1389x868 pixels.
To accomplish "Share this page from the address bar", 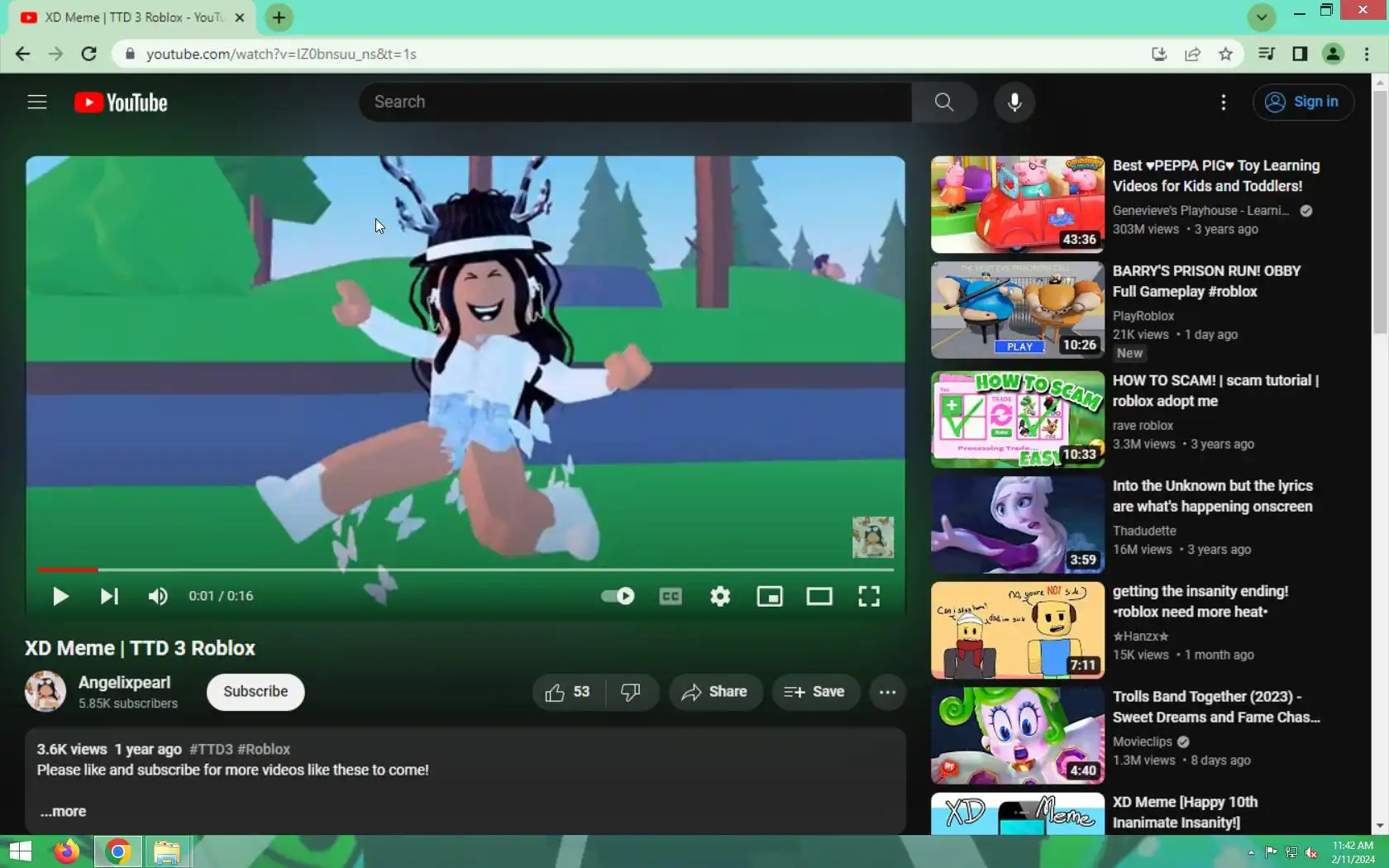I will [1192, 54].
